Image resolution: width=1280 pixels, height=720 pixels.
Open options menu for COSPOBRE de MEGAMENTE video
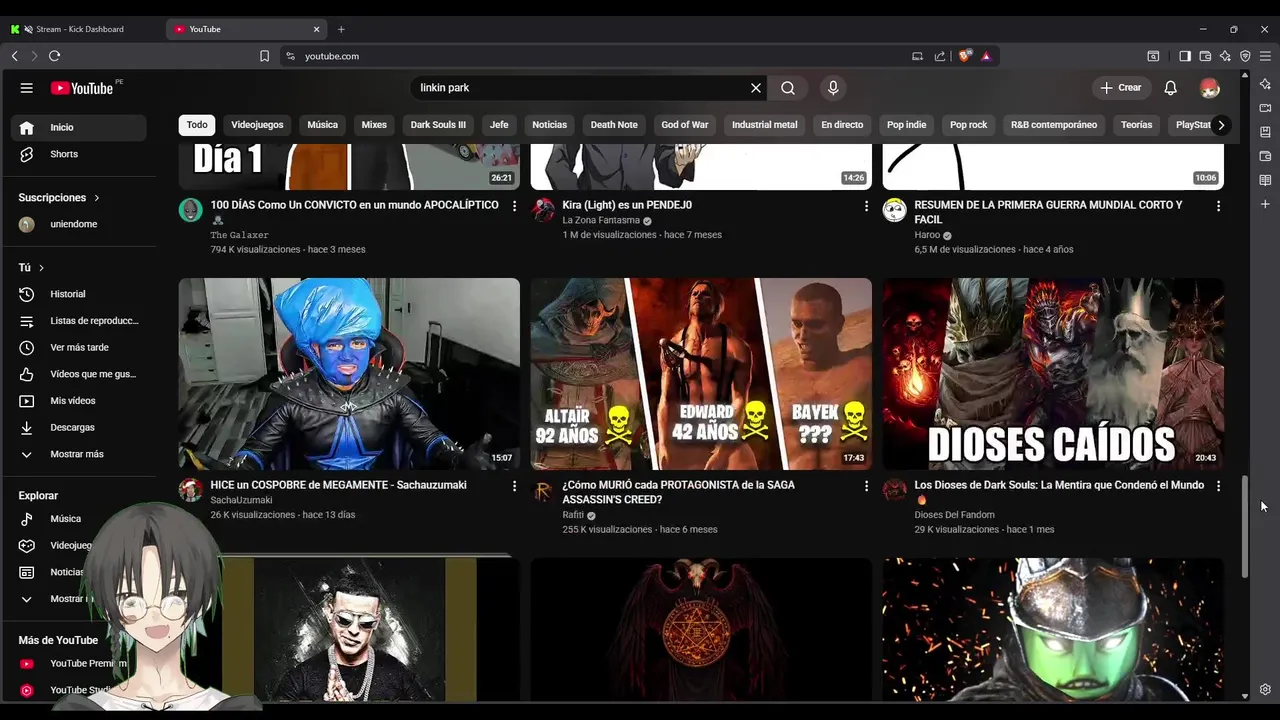[515, 486]
